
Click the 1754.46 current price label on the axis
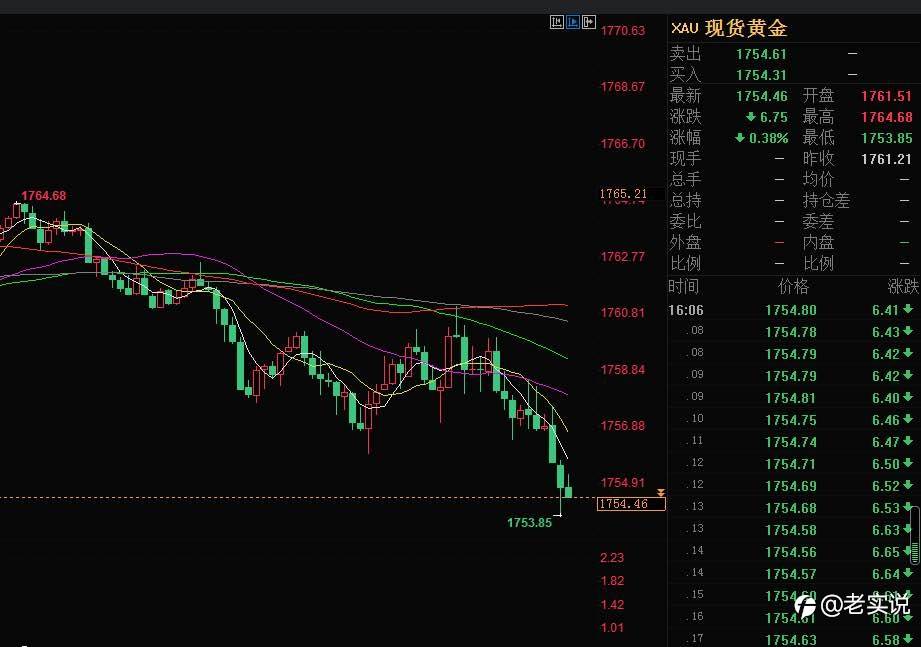coord(631,504)
